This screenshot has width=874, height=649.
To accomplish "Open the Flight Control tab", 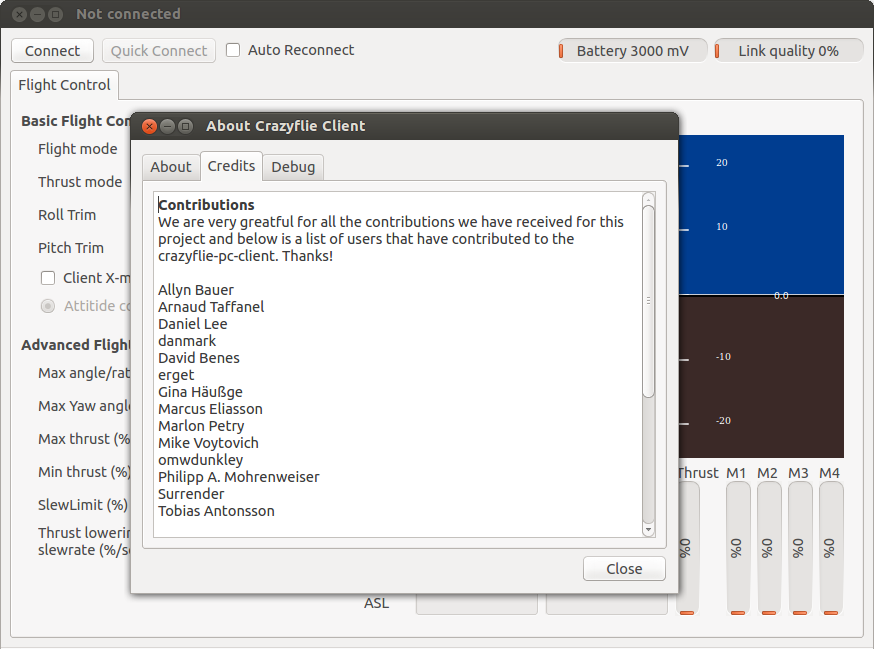I will click(64, 85).
